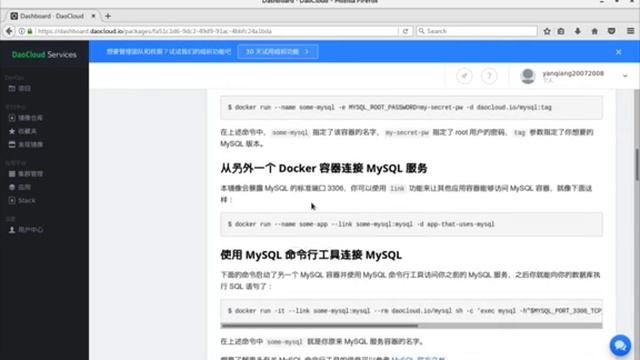Click the inline 'tag' code word
The image size is (640, 360).
[519, 133]
